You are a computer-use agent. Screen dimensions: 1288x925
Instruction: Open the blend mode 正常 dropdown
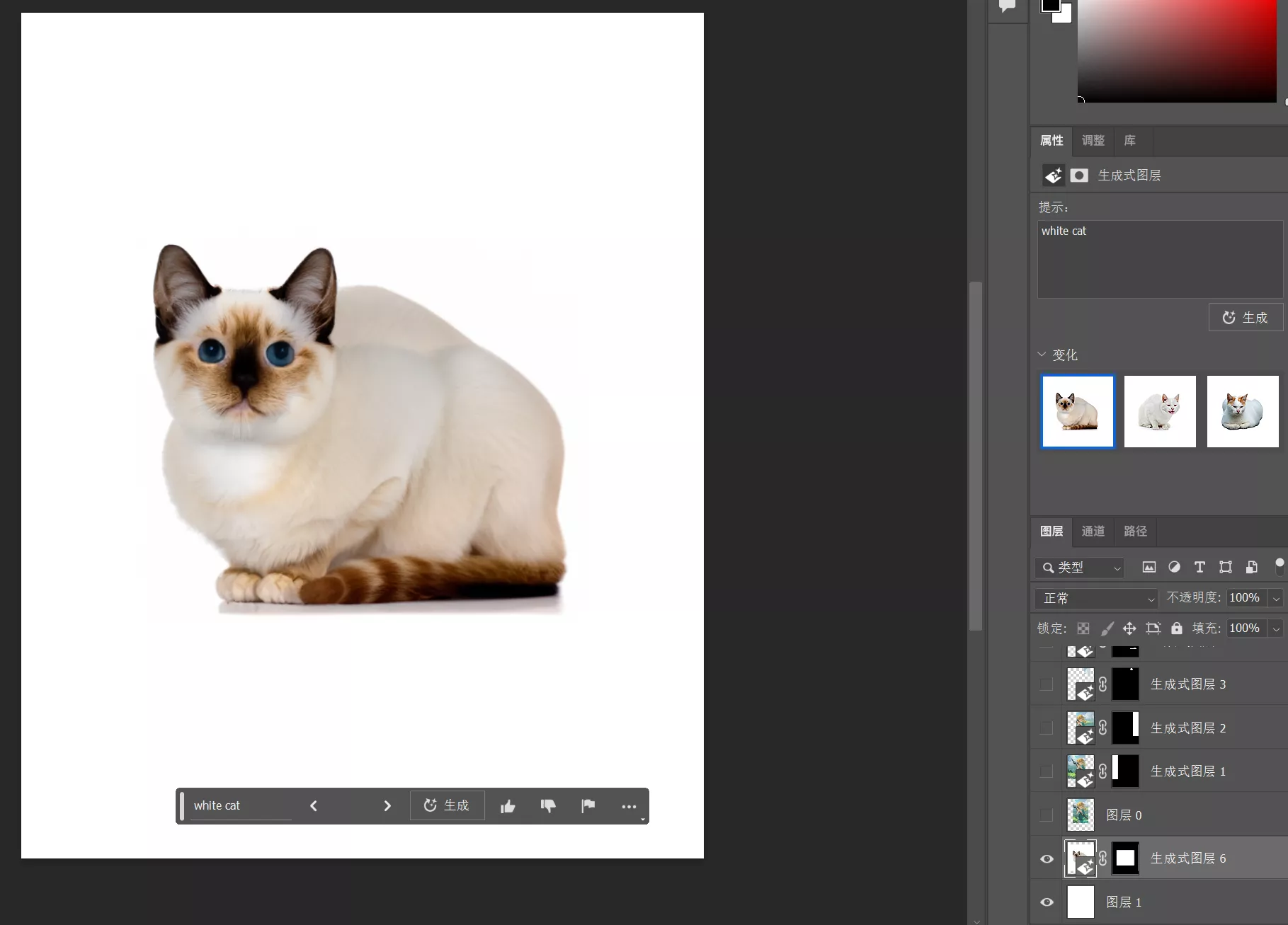tap(1095, 598)
